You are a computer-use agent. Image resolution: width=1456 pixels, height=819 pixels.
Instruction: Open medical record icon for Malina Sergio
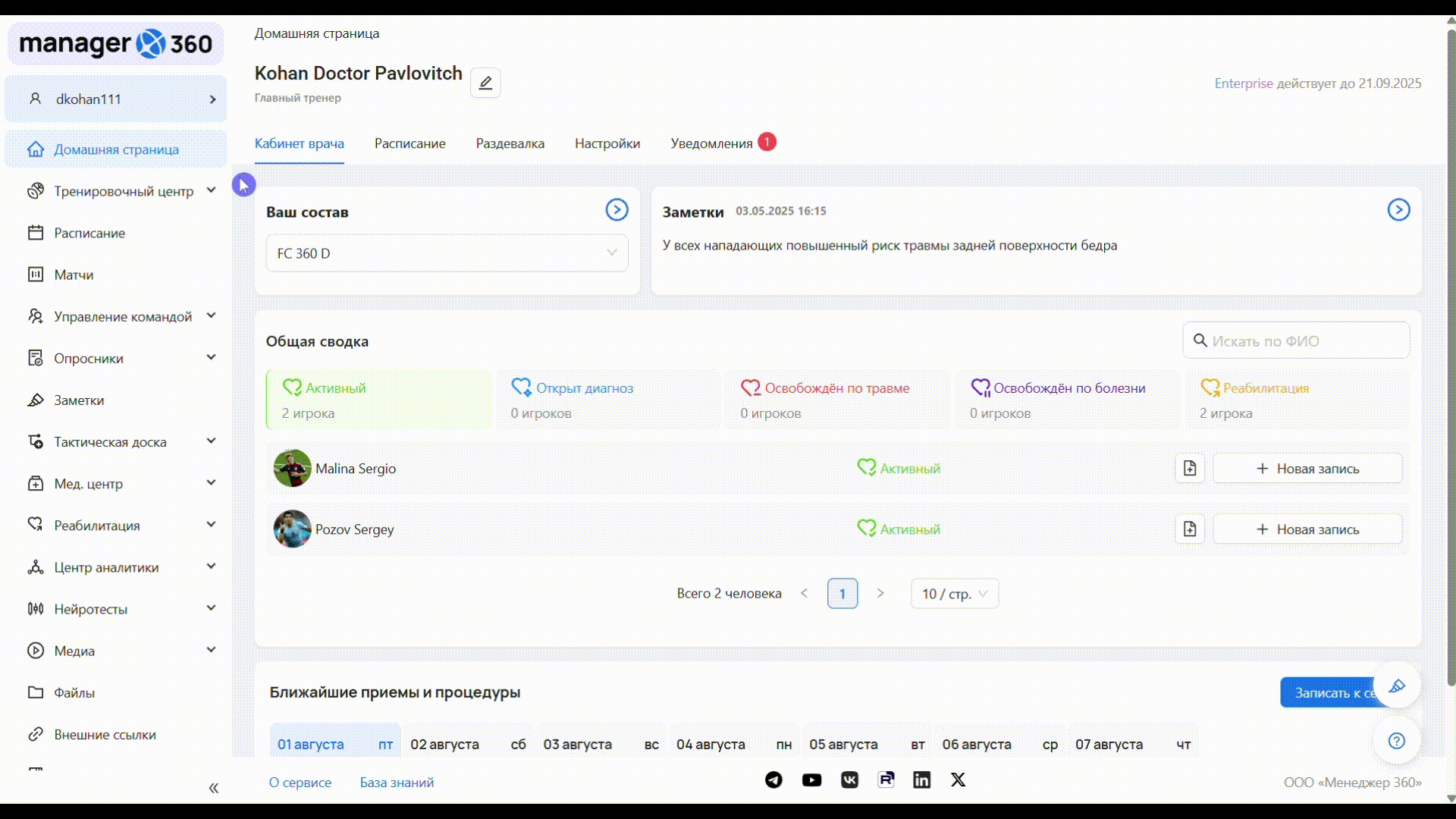[x=1190, y=469]
